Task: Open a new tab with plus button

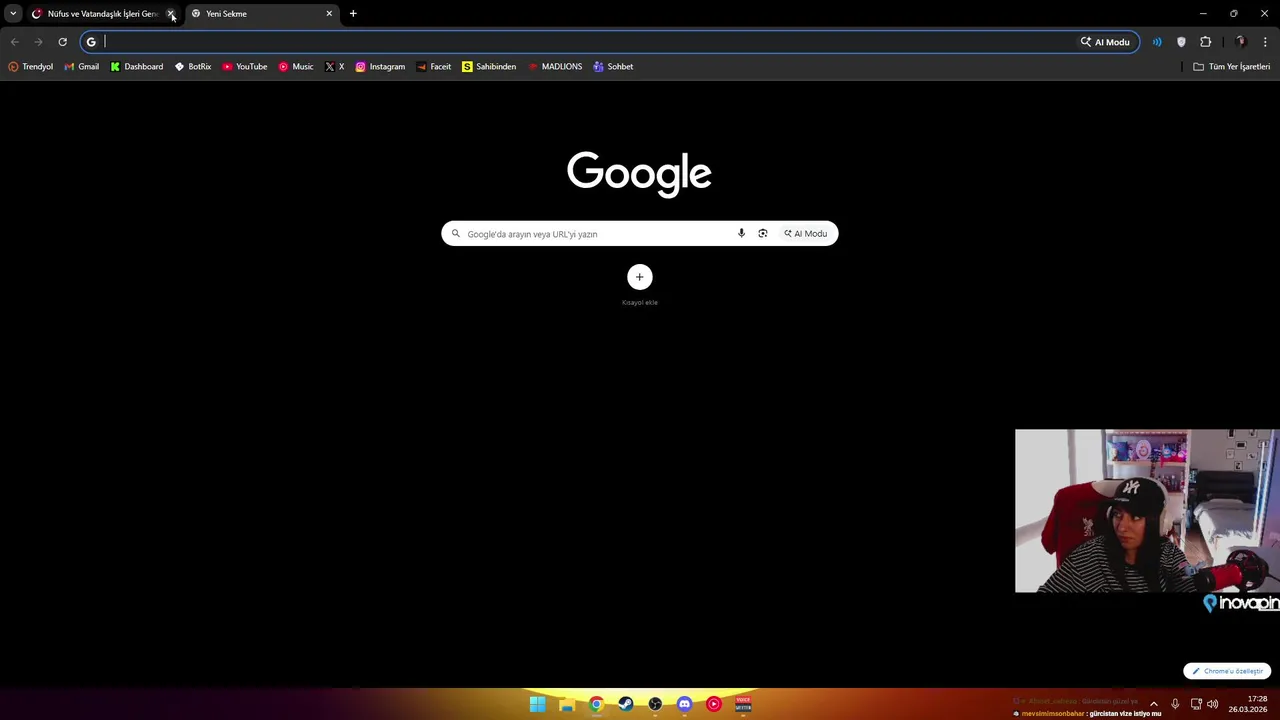Action: point(353,14)
